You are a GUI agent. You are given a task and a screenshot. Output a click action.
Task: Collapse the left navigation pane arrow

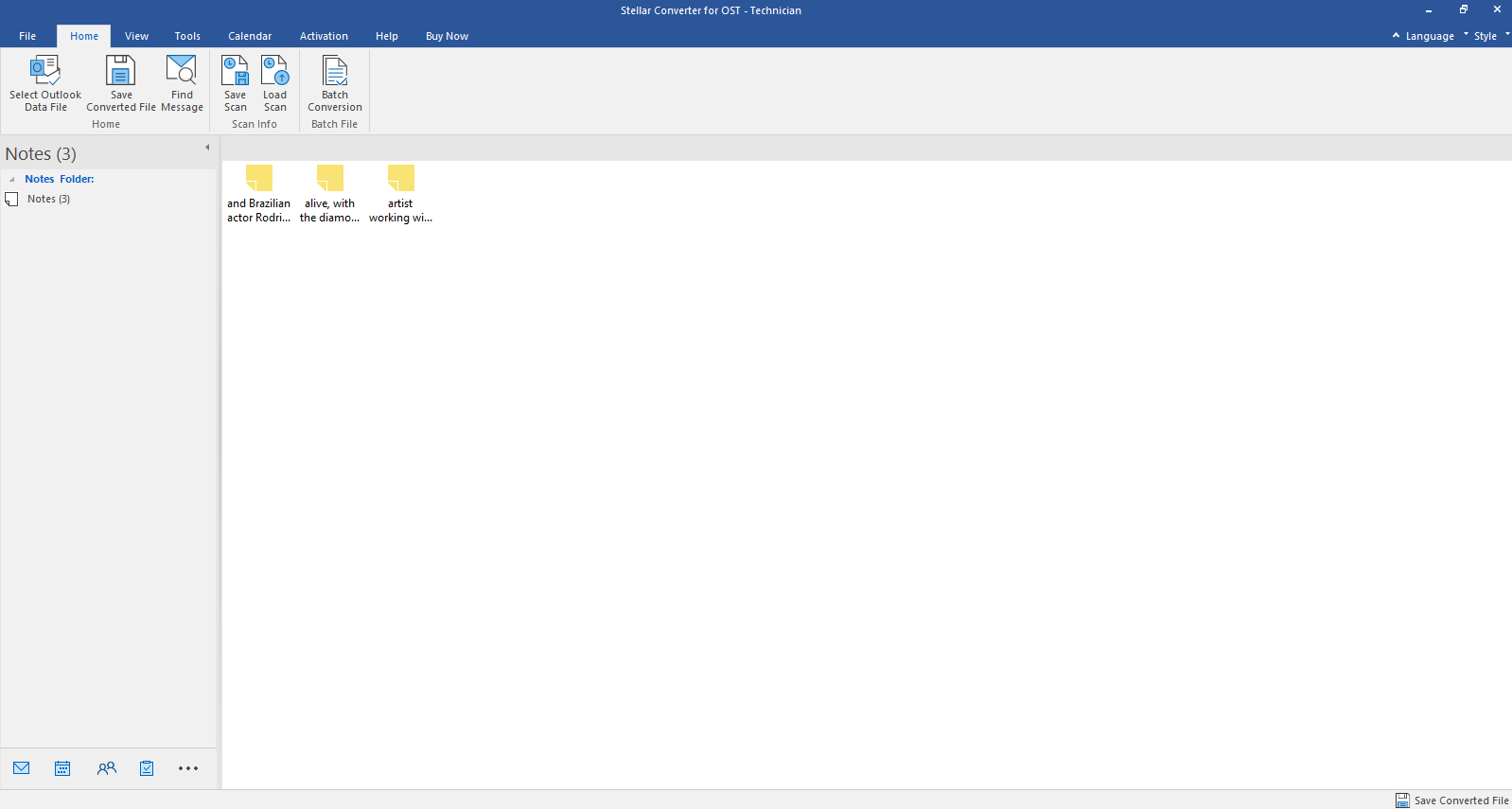(207, 147)
